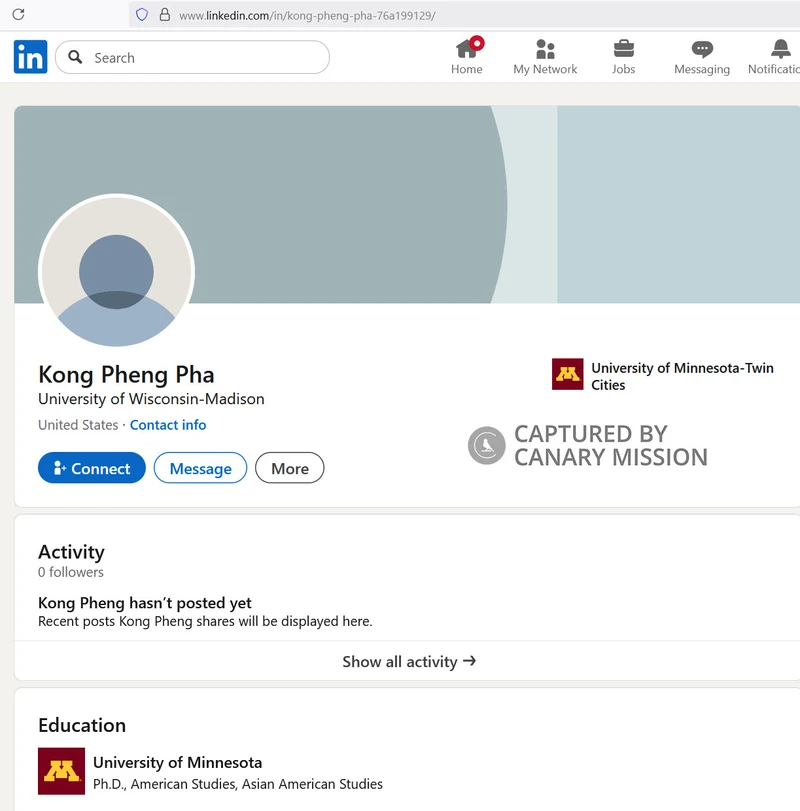800x811 pixels.
Task: Open the shield tracking protection icon
Action: tap(142, 14)
